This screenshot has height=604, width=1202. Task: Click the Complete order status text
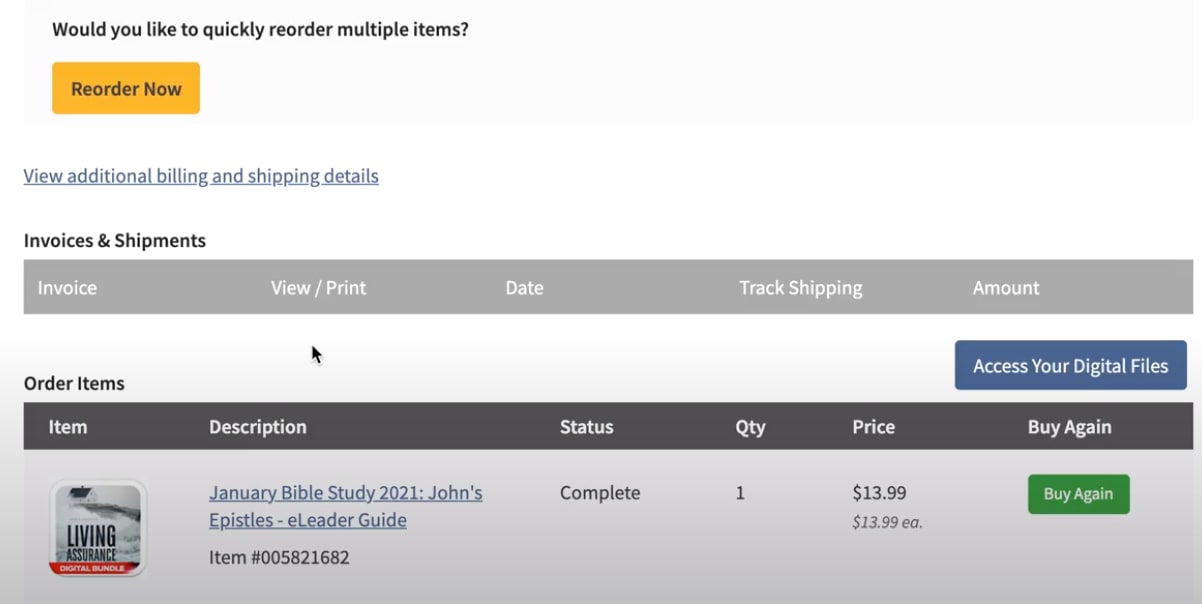[x=600, y=493]
